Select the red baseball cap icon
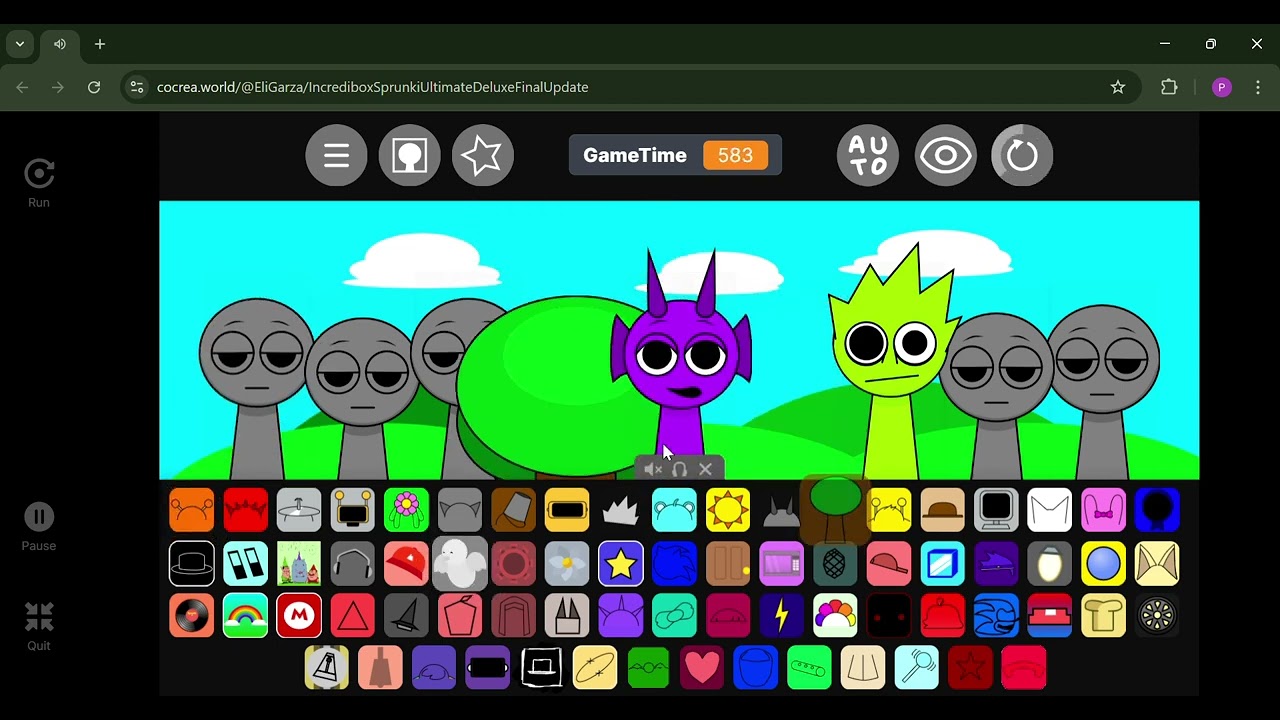Viewport: 1280px width, 720px height. pyautogui.click(x=406, y=564)
